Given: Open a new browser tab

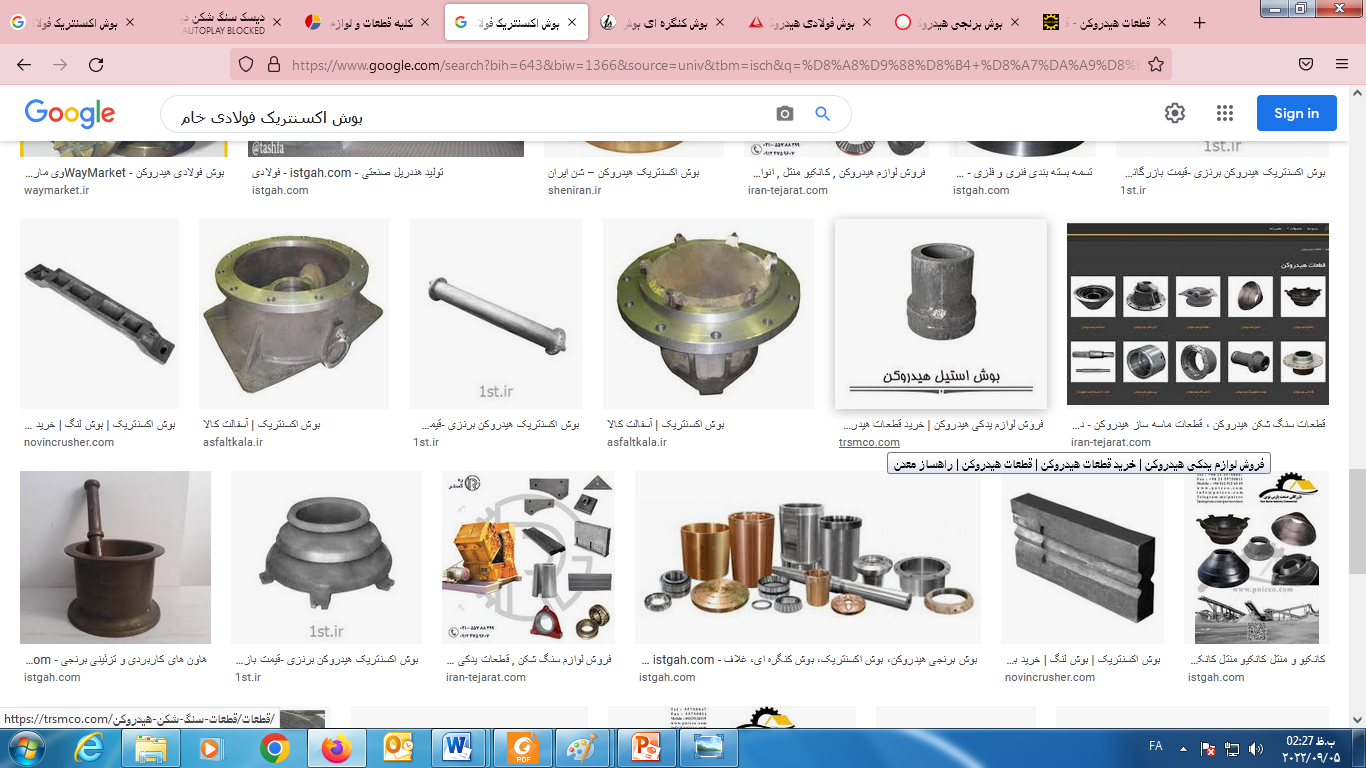Looking at the screenshot, I should click(1200, 22).
